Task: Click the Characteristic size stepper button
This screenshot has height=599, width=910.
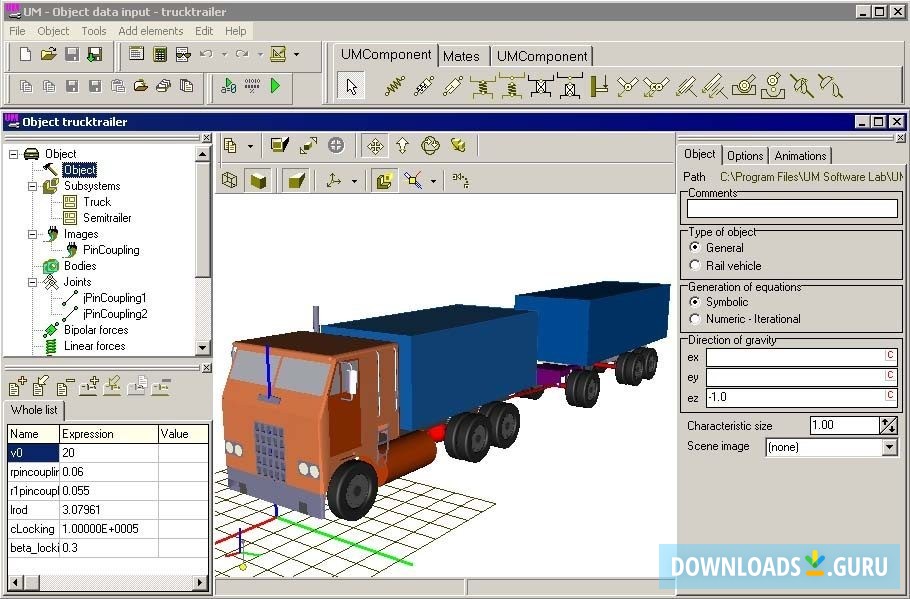Action: (x=888, y=426)
